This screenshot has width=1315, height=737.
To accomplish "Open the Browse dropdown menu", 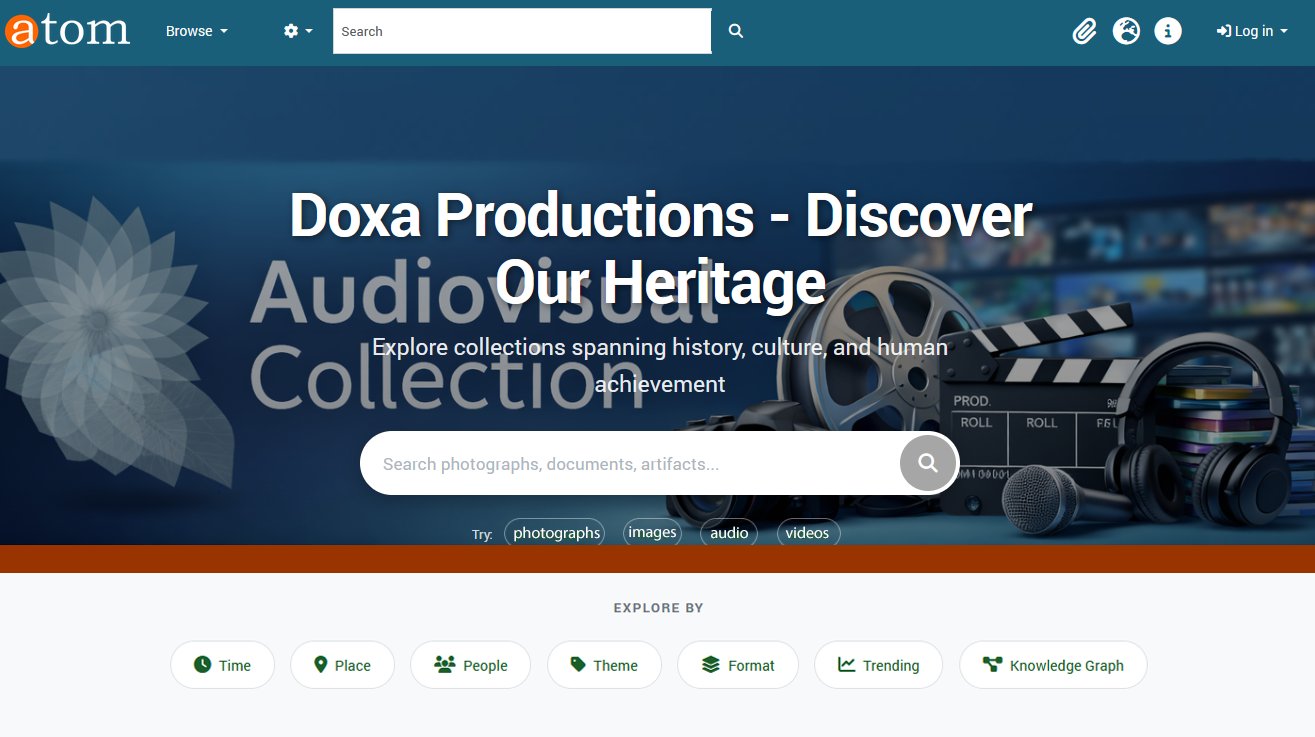I will click(197, 31).
